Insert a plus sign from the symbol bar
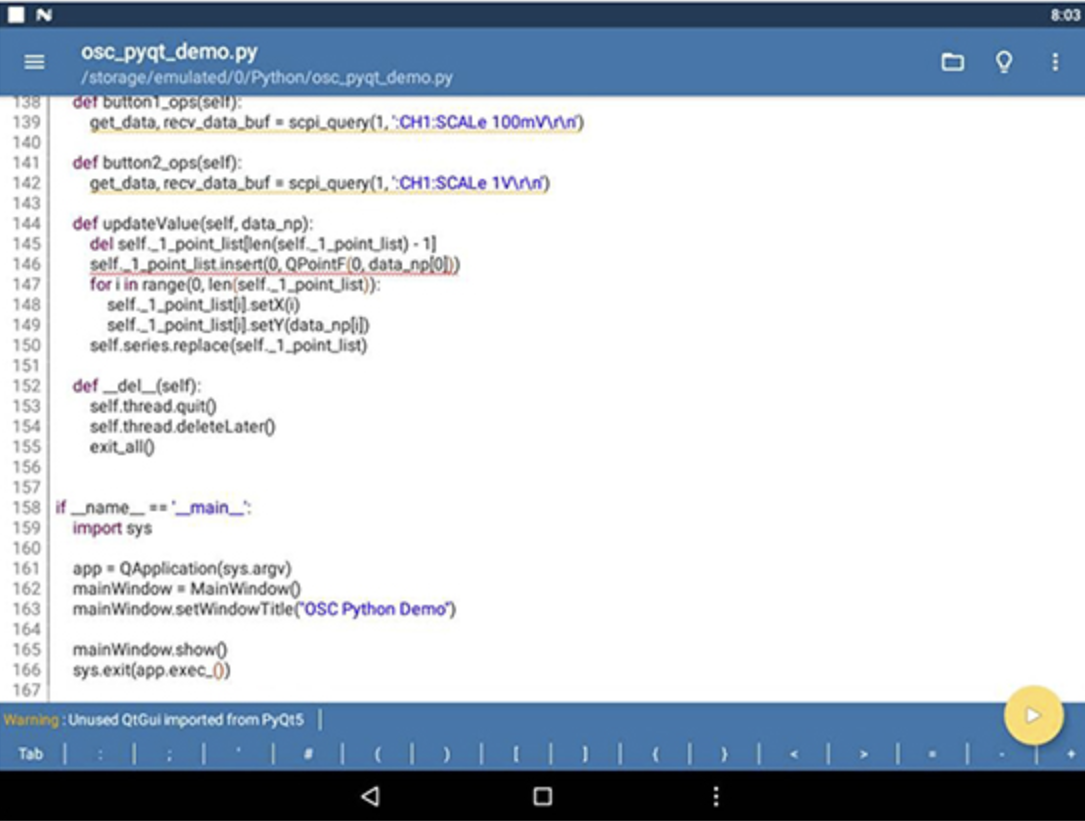The height and width of the screenshot is (821, 1085). point(1070,754)
